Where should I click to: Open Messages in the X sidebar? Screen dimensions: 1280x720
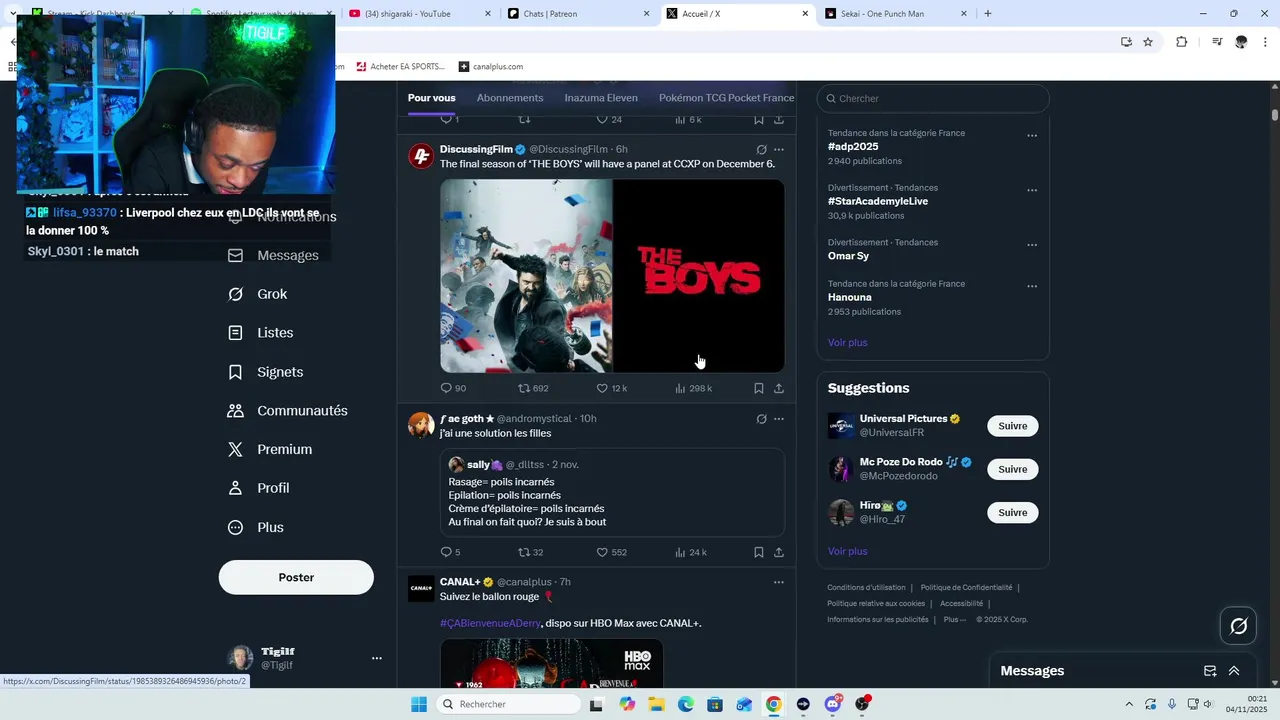273,255
